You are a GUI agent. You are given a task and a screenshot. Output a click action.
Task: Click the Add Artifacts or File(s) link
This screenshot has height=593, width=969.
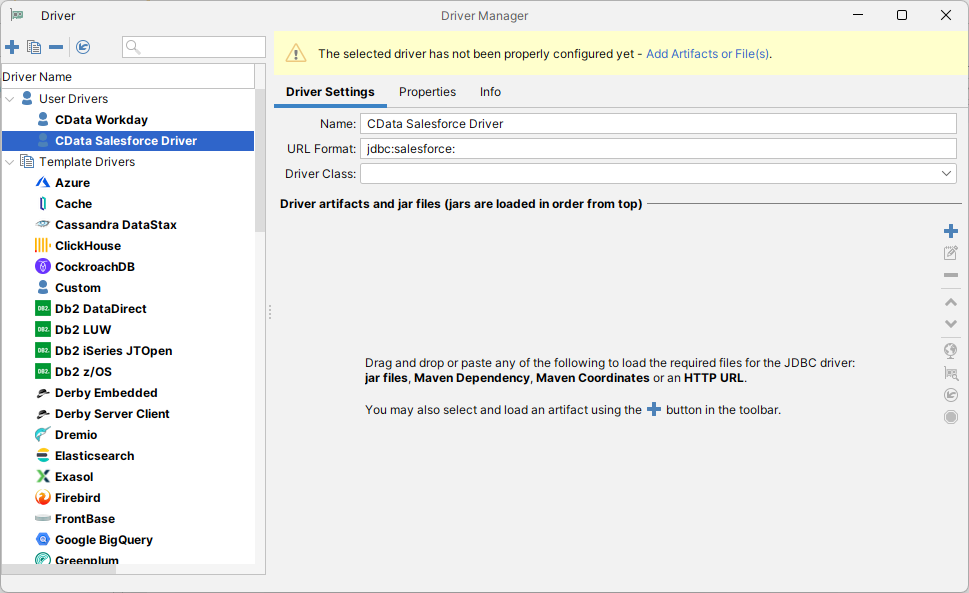[x=707, y=54]
